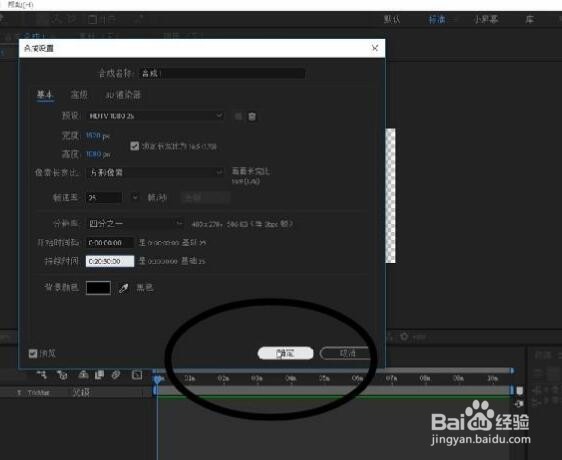Switch to the 基本 tab
This screenshot has width=562, height=460.
(45, 95)
